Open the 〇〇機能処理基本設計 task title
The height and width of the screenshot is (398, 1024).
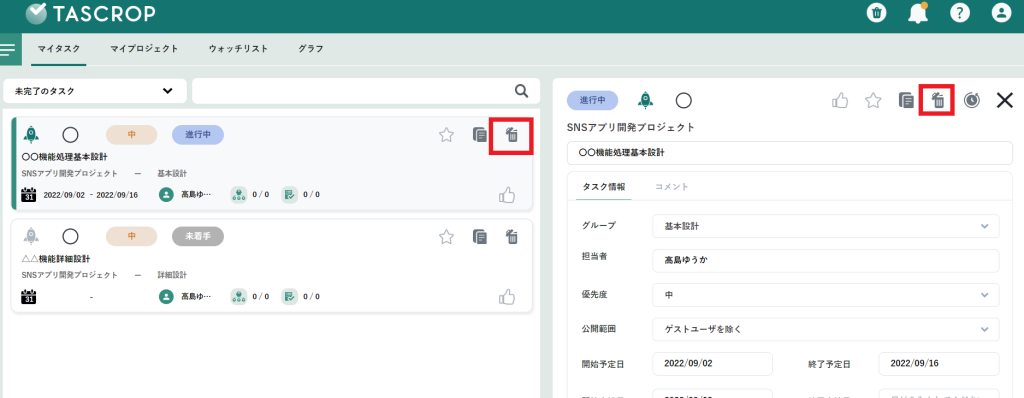pyautogui.click(x=64, y=158)
